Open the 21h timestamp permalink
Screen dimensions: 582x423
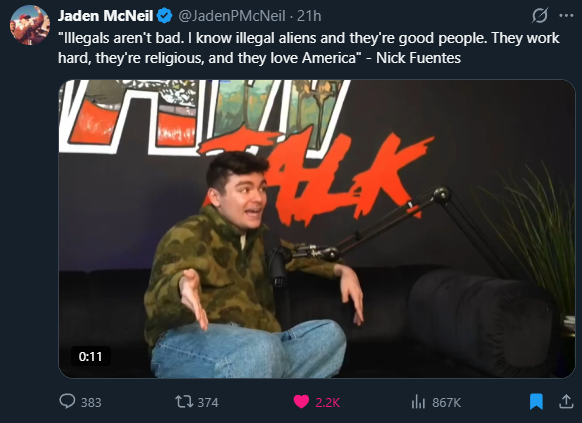click(309, 16)
